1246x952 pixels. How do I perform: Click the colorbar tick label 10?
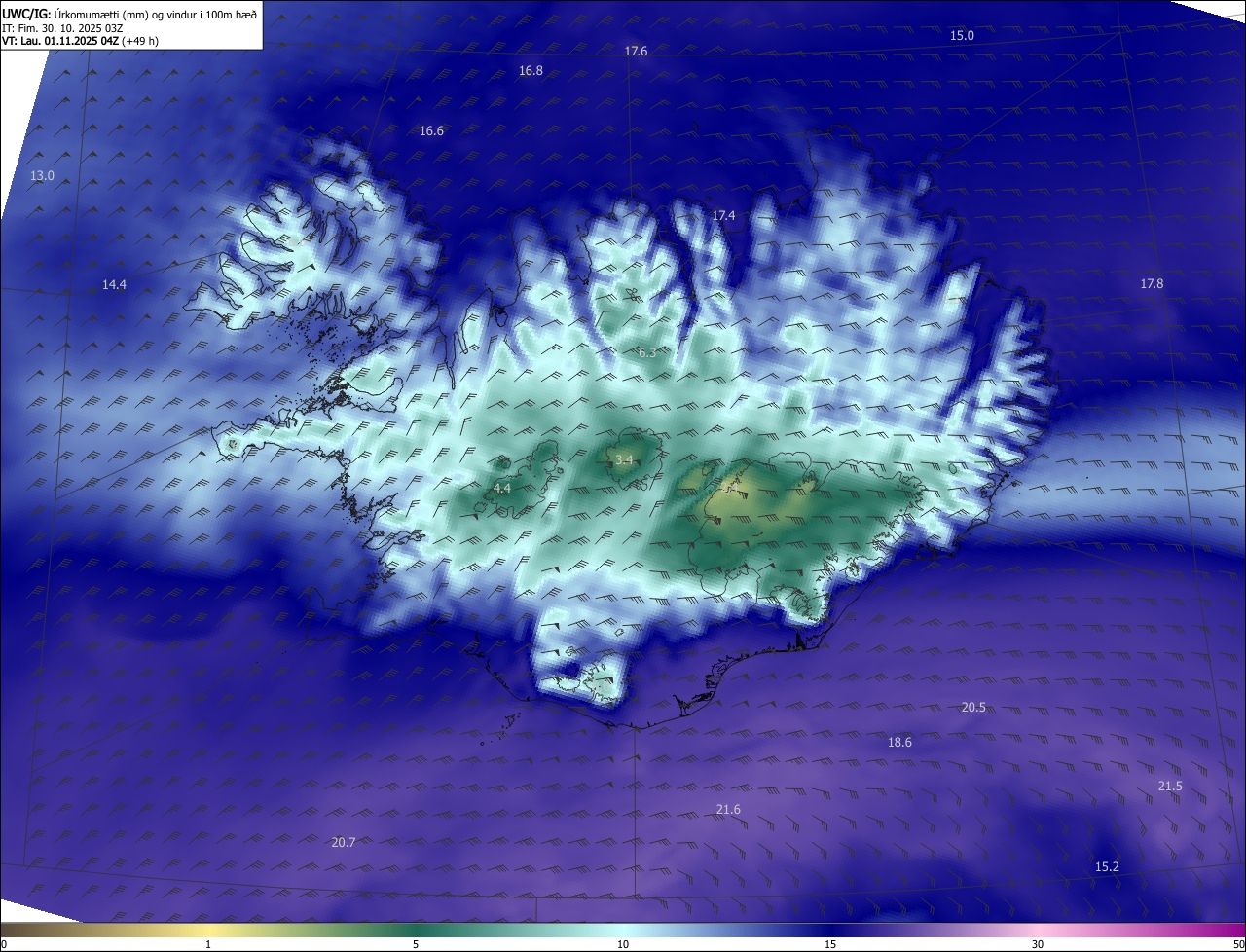point(623,944)
